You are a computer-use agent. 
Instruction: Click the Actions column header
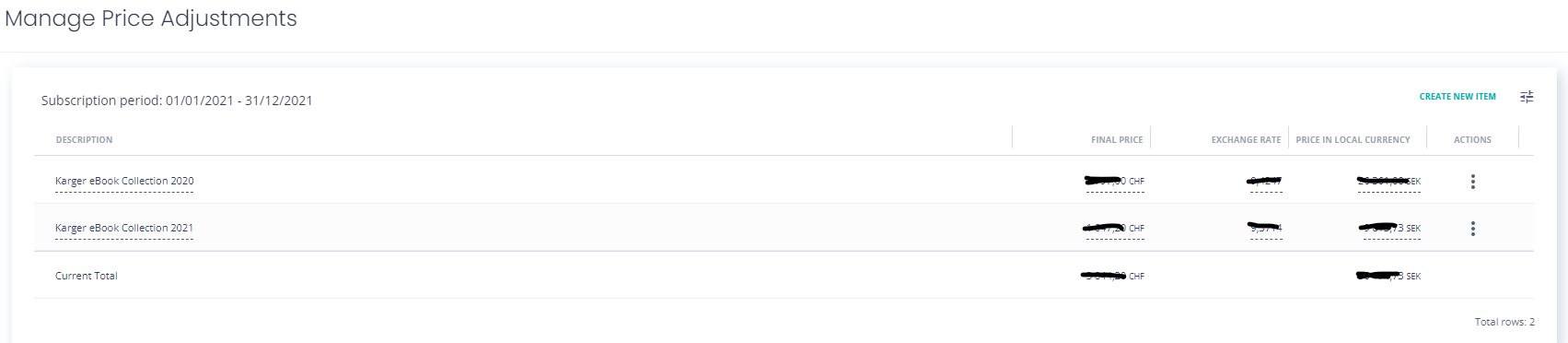(1472, 140)
